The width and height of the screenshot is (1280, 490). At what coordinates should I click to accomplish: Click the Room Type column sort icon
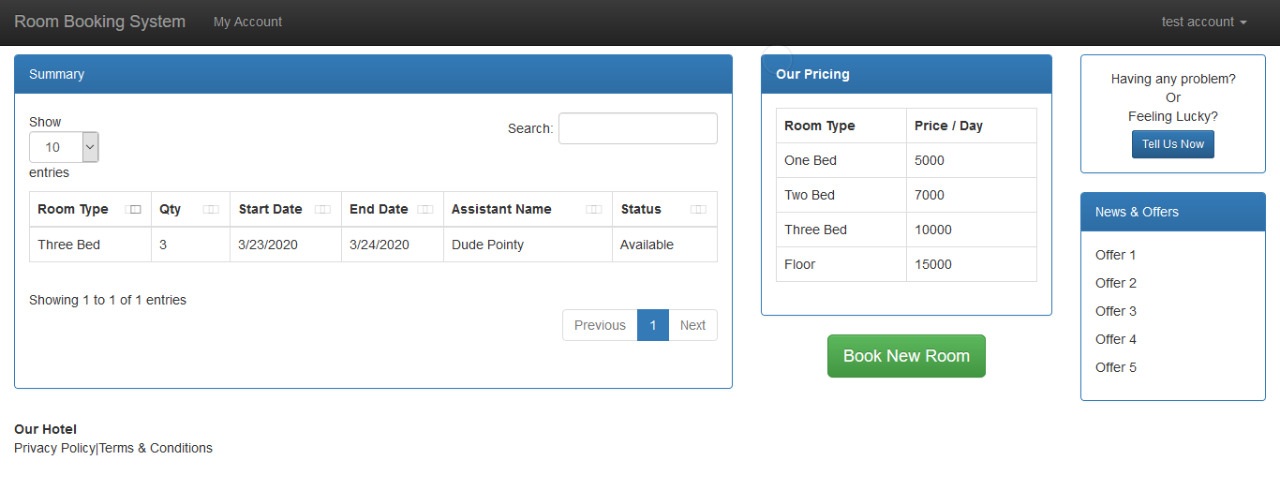(x=134, y=209)
